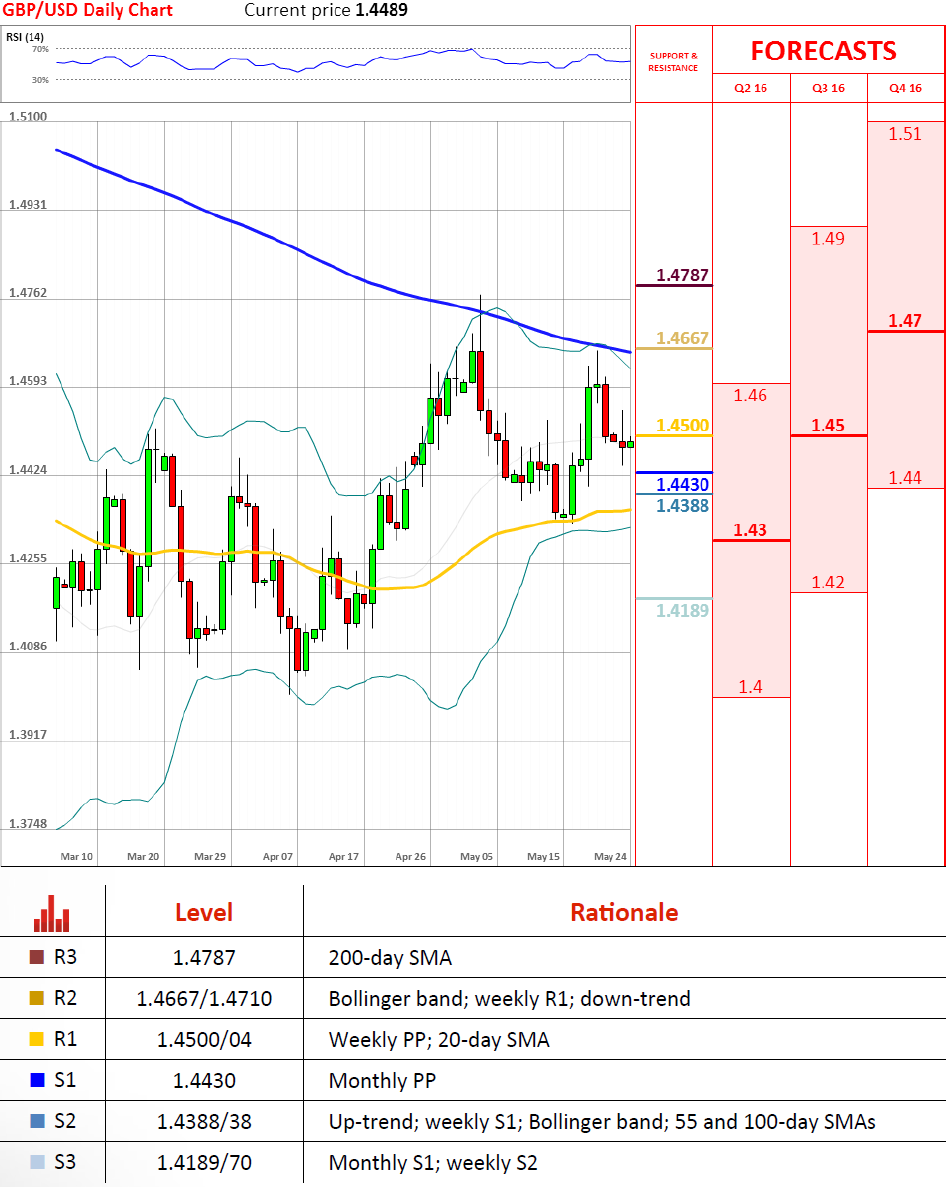This screenshot has width=950, height=1187.
Task: Click the 1.4189 support level marker
Action: (682, 610)
